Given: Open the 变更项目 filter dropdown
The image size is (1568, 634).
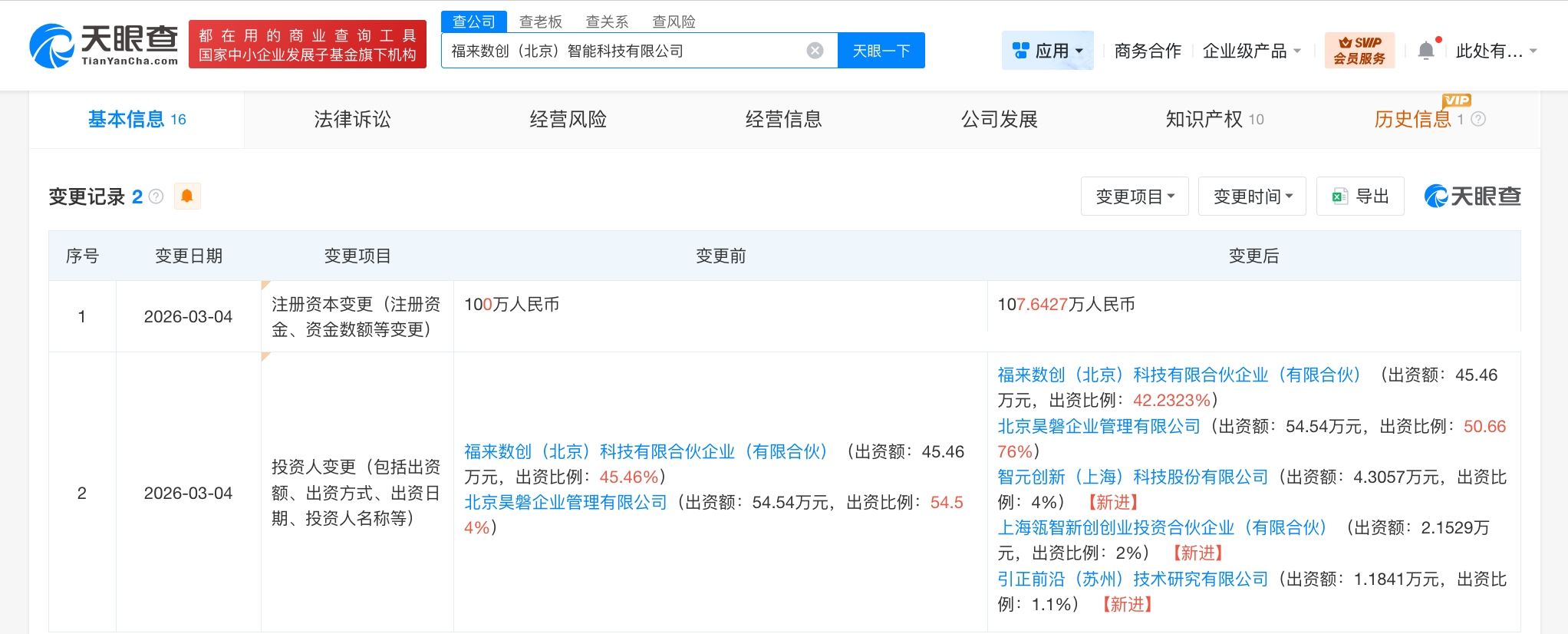Looking at the screenshot, I should tap(1135, 196).
